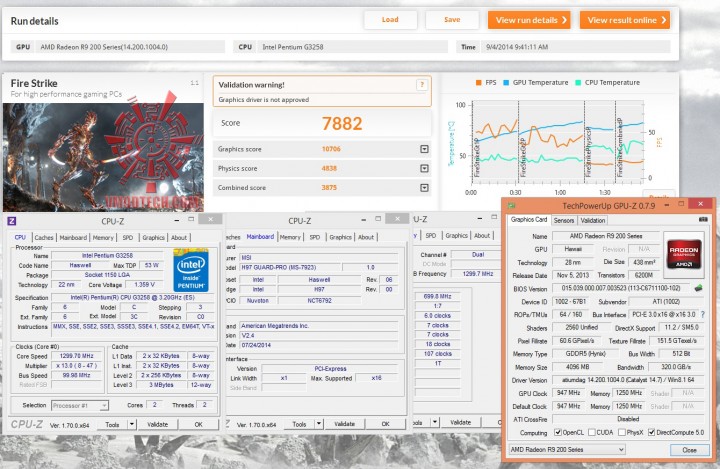Click the AMD Radeon Graphics logo
The image size is (720, 469).
(x=684, y=254)
